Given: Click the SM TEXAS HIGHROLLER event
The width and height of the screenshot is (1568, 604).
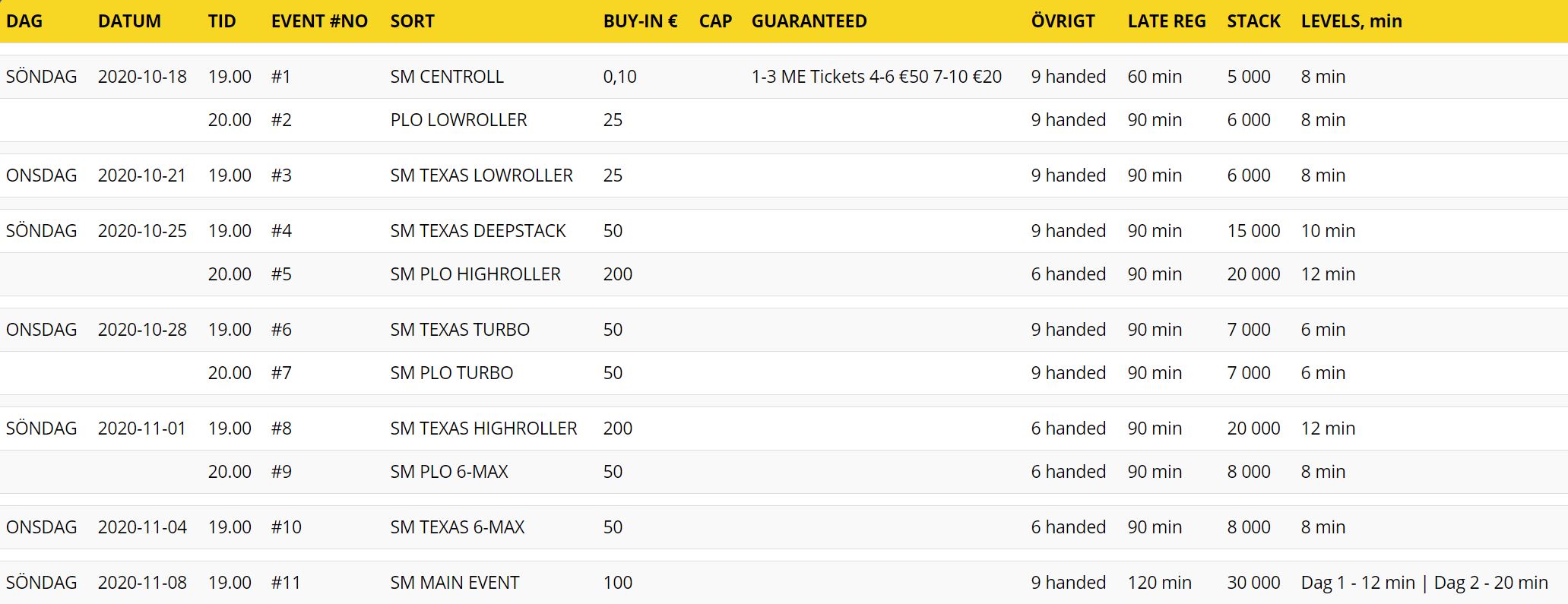Looking at the screenshot, I should pos(483,428).
